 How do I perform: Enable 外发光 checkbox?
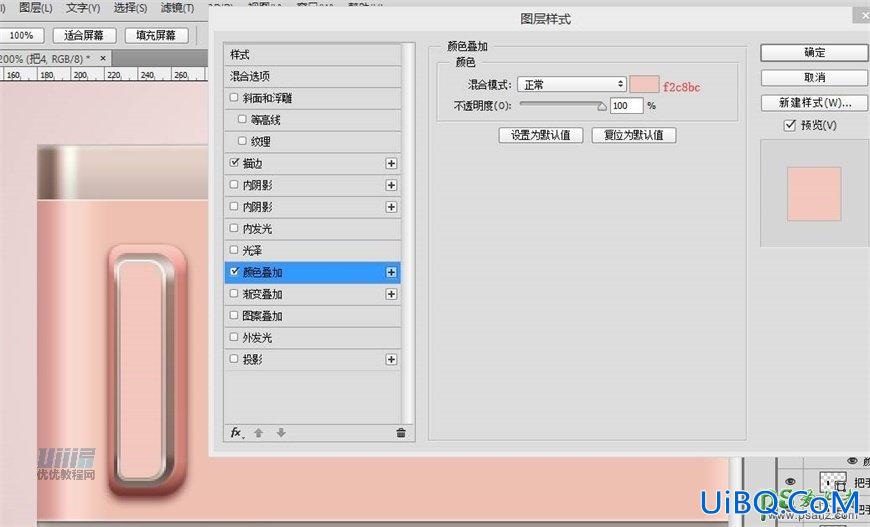click(234, 337)
